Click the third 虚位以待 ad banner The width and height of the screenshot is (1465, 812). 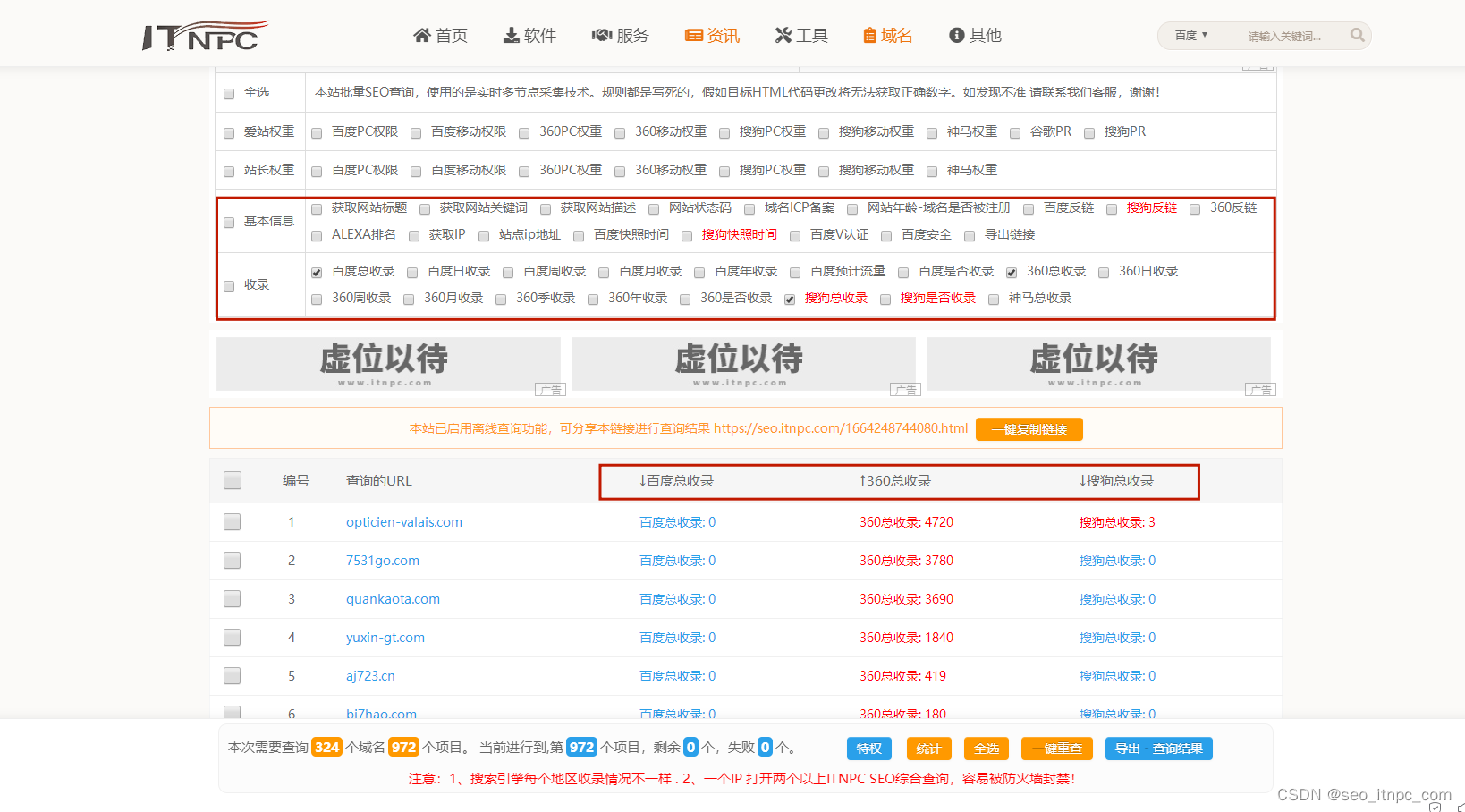click(x=1098, y=364)
